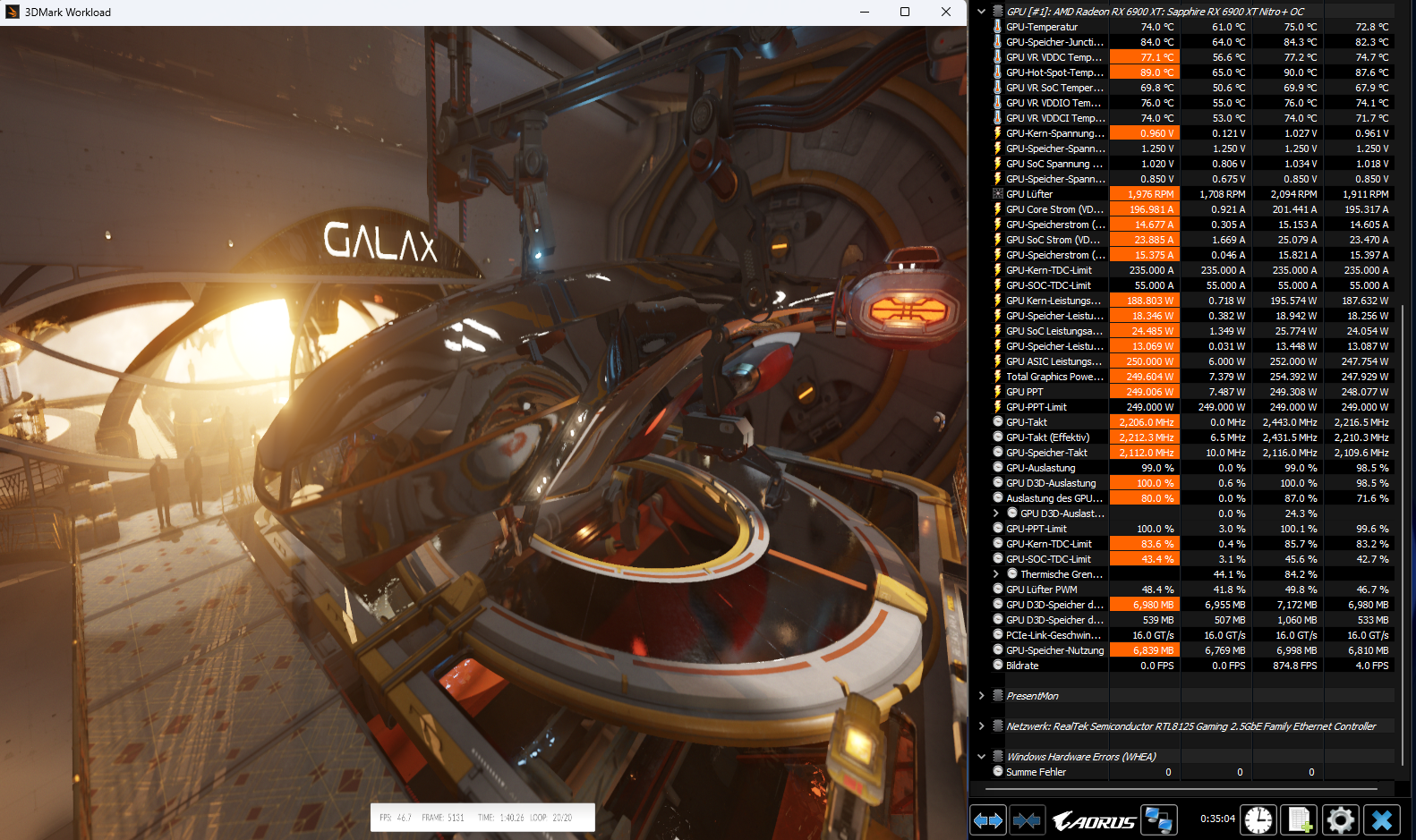The height and width of the screenshot is (840, 1416).
Task: Select the GPU D3D-Auslastung row label
Action: tap(1051, 483)
